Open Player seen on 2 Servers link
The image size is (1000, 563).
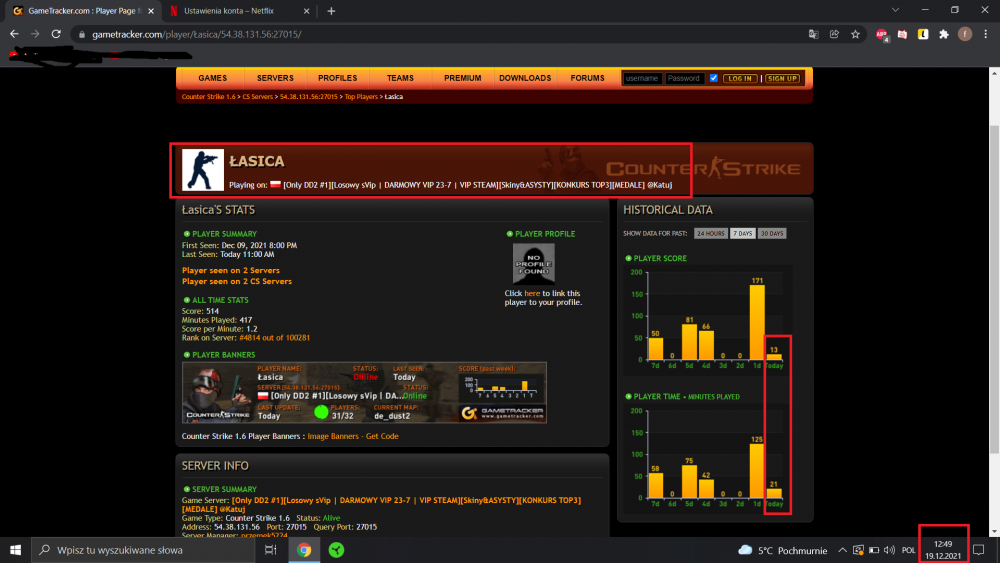click(x=231, y=270)
